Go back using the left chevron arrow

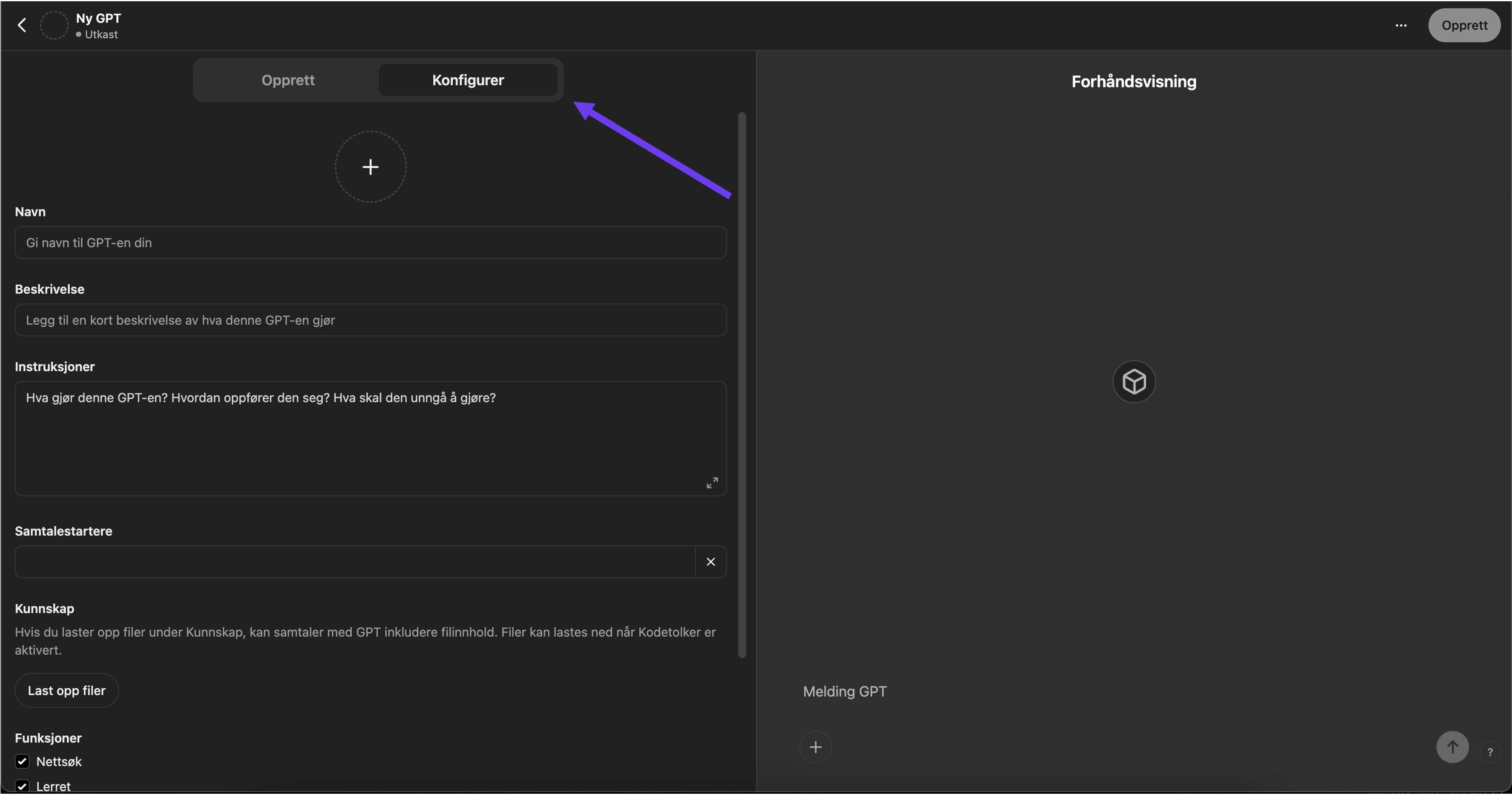pyautogui.click(x=22, y=25)
